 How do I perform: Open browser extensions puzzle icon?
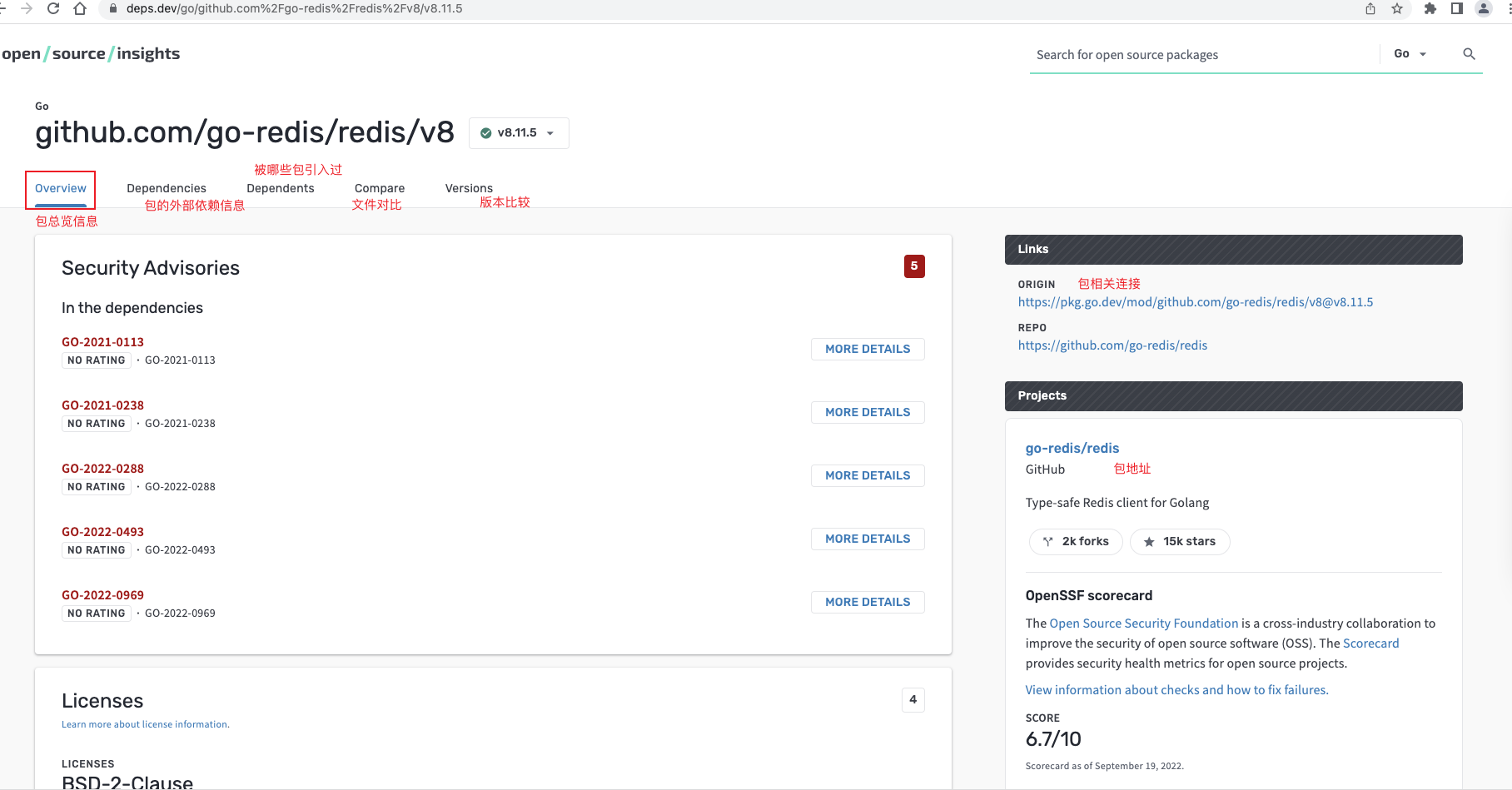[1430, 8]
